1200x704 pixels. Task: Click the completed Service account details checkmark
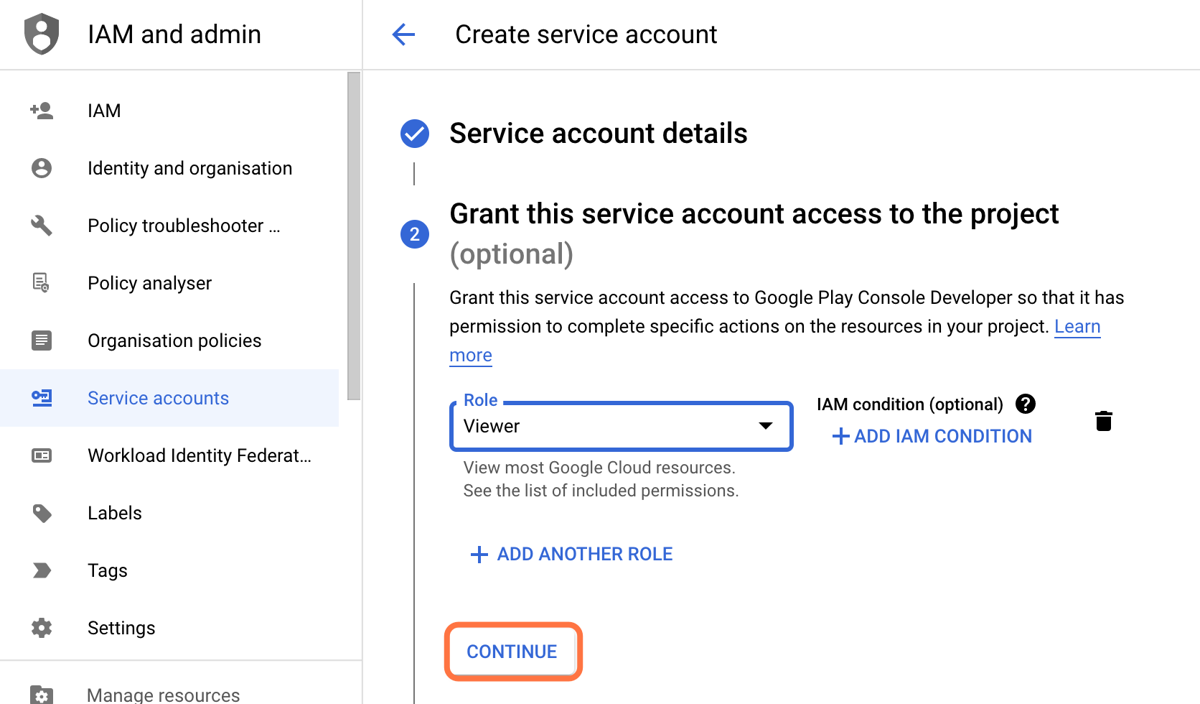click(x=415, y=133)
